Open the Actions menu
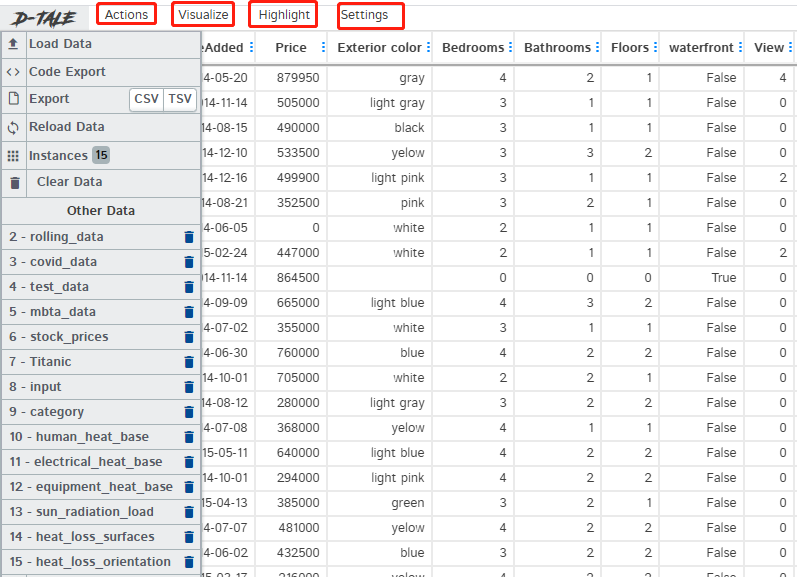The width and height of the screenshot is (797, 577). [x=126, y=15]
